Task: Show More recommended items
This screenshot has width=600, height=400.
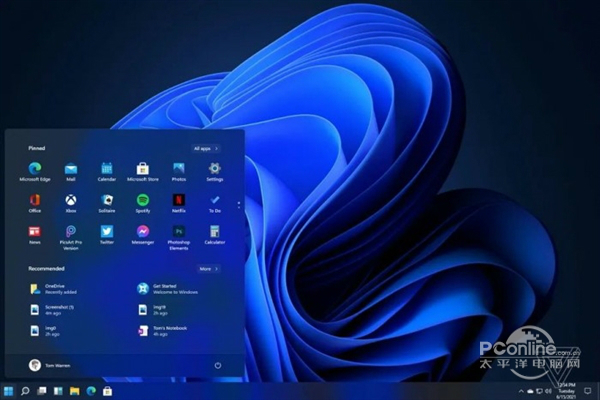Action: click(209, 269)
